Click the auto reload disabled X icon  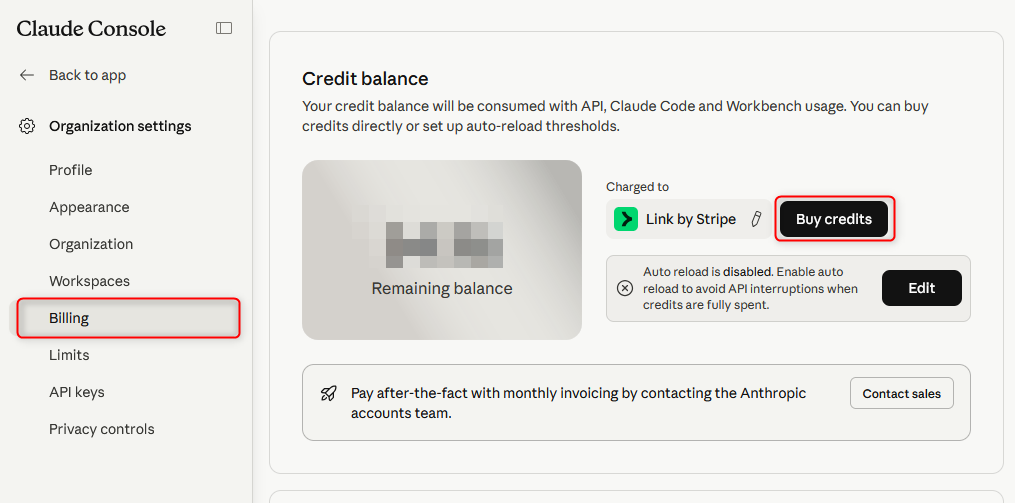pos(625,288)
